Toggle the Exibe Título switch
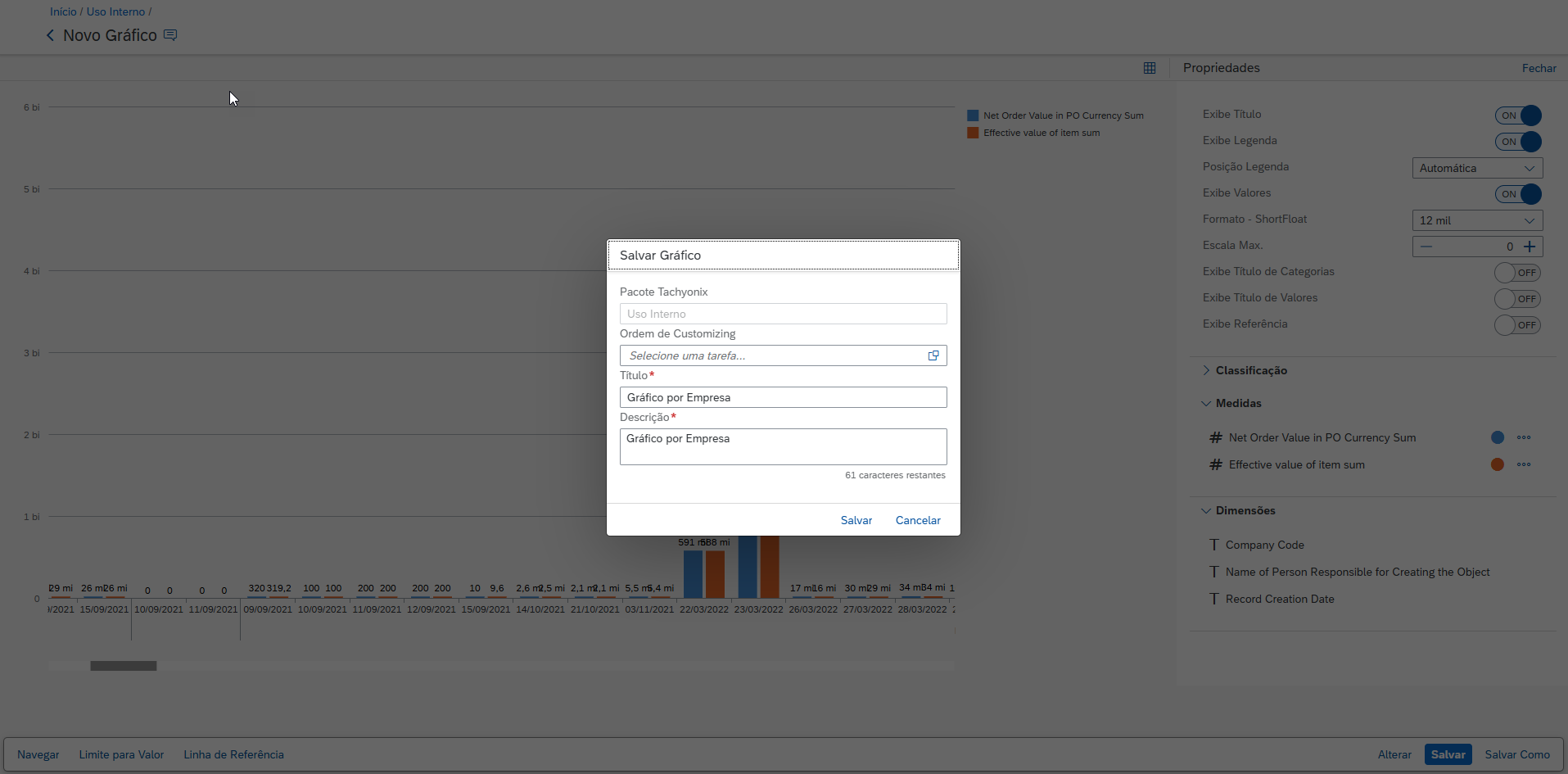1568x774 pixels. point(1518,115)
